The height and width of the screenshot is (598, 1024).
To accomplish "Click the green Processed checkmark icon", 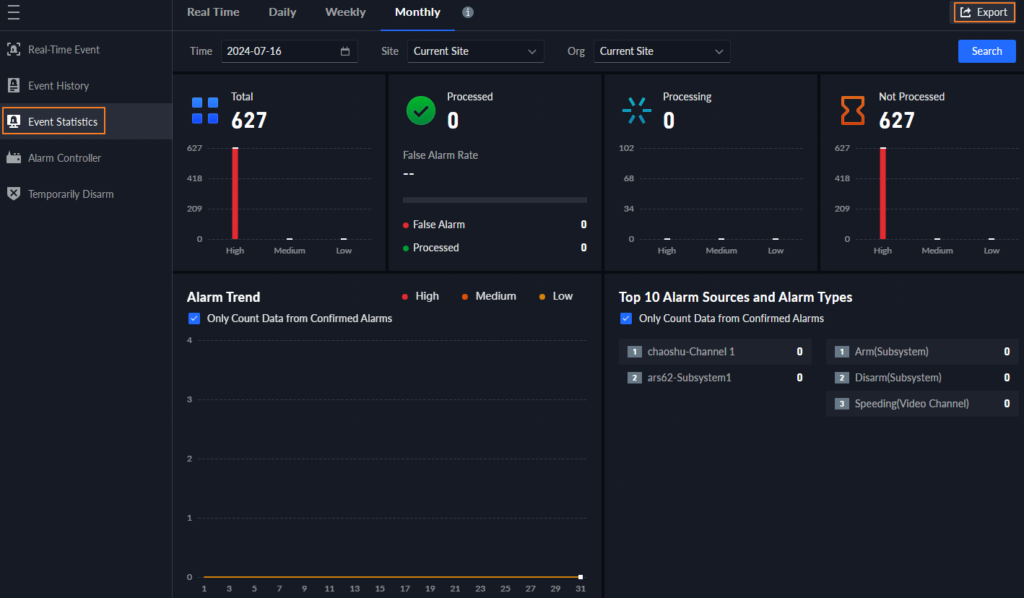I will [x=421, y=110].
